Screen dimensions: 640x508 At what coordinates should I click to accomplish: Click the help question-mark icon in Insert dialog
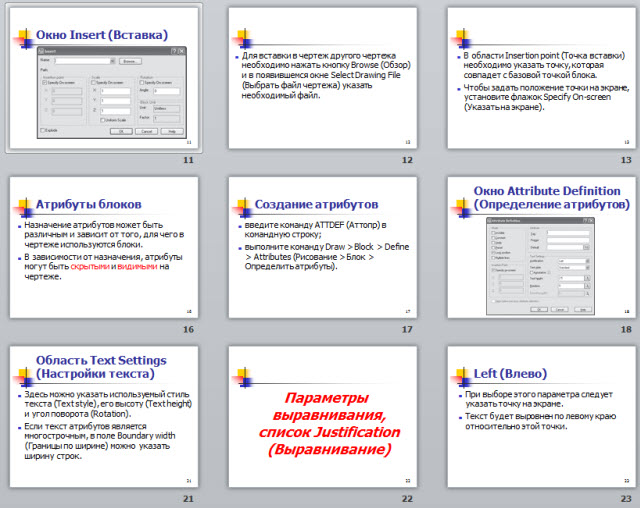pyautogui.click(x=174, y=50)
